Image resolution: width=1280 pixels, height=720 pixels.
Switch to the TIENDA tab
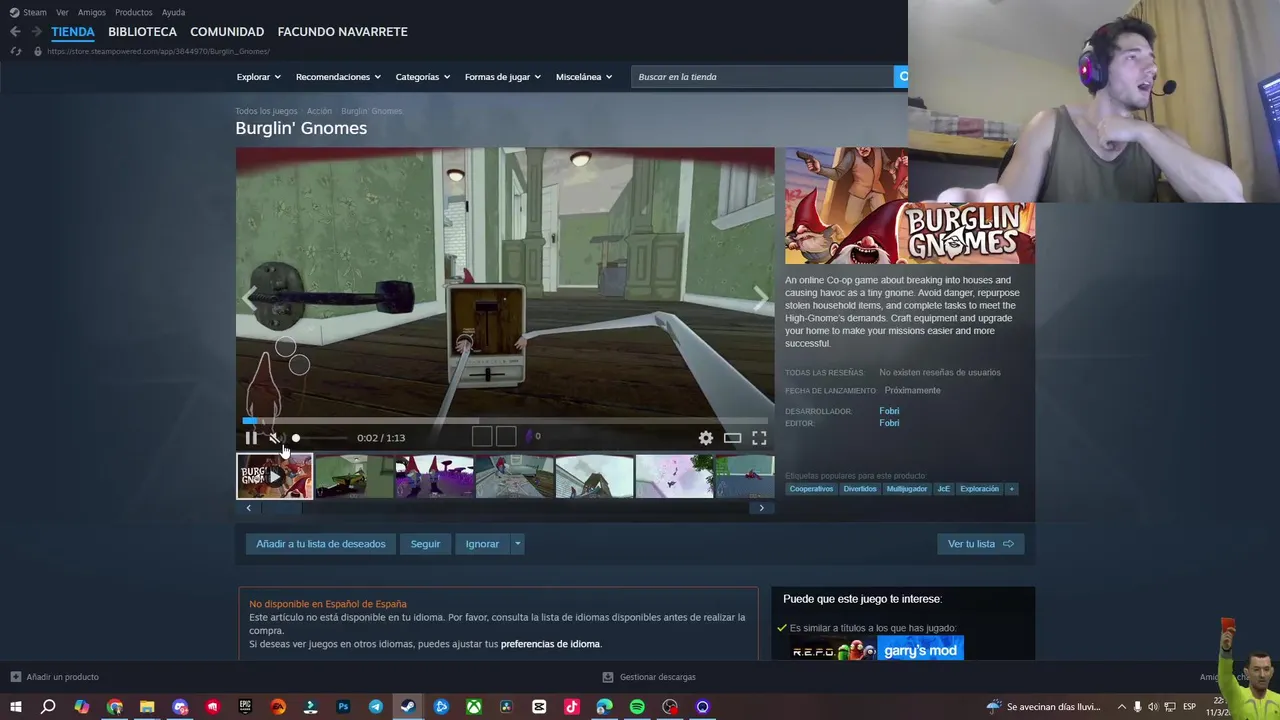[73, 32]
